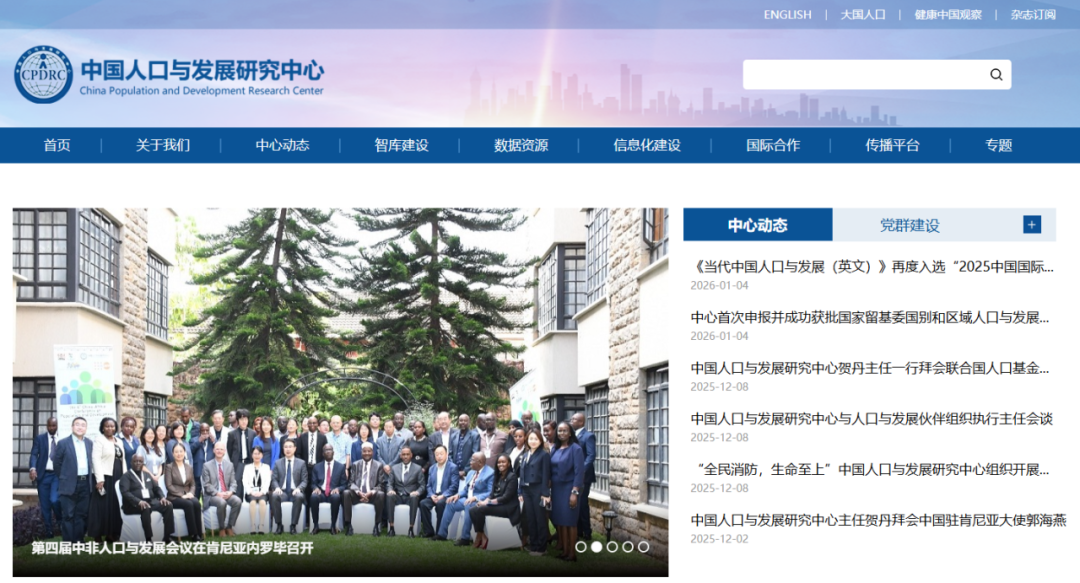Screen dimensions: 1080x583
Task: Click the featured carousel photo banner
Action: (x=337, y=380)
